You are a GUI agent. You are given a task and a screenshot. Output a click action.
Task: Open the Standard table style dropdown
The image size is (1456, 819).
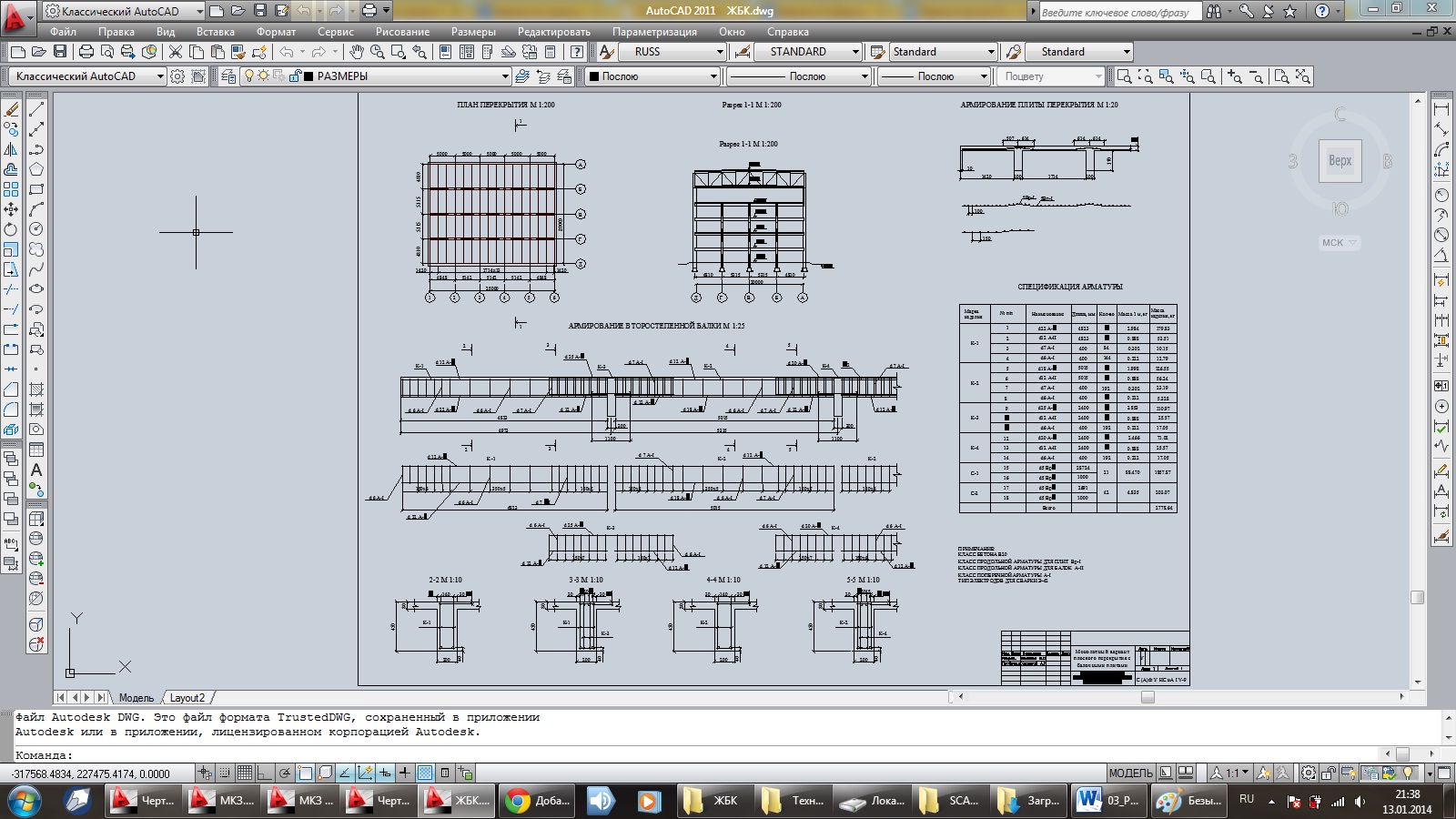pos(991,52)
